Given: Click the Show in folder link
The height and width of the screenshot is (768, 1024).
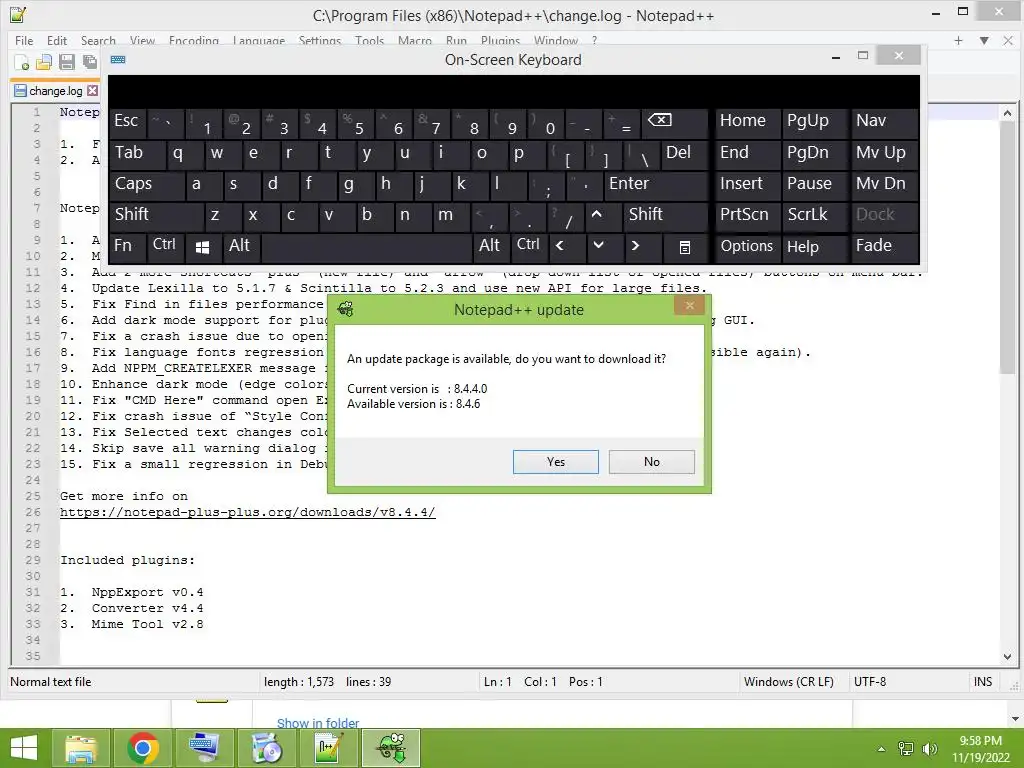Looking at the screenshot, I should coord(318,723).
